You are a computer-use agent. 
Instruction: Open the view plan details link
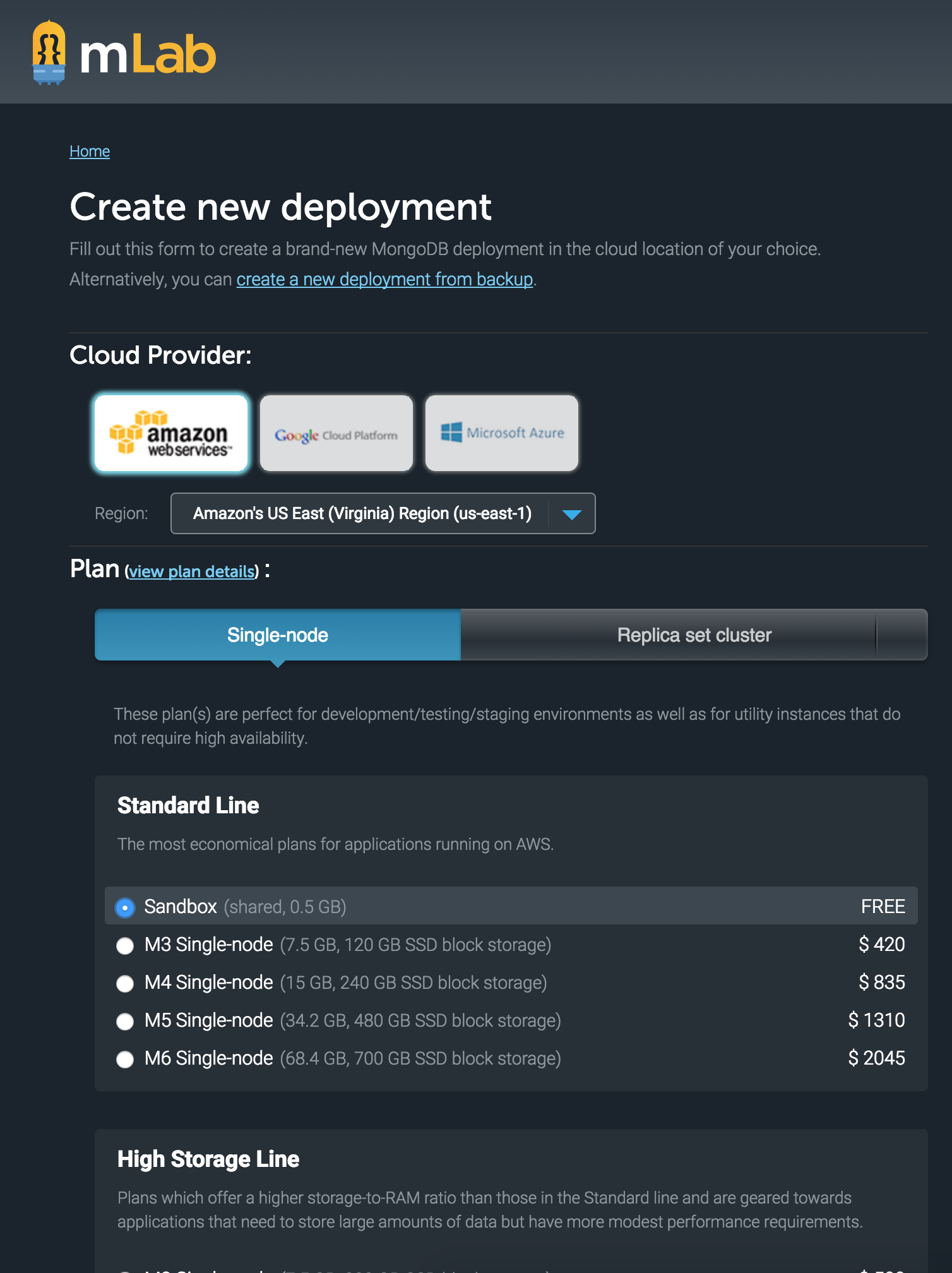pos(192,571)
